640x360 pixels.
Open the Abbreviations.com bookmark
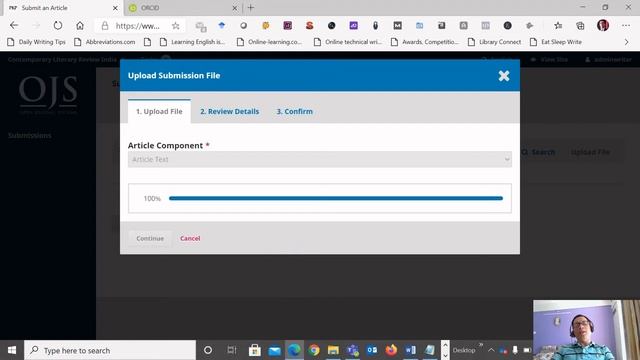tap(105, 42)
